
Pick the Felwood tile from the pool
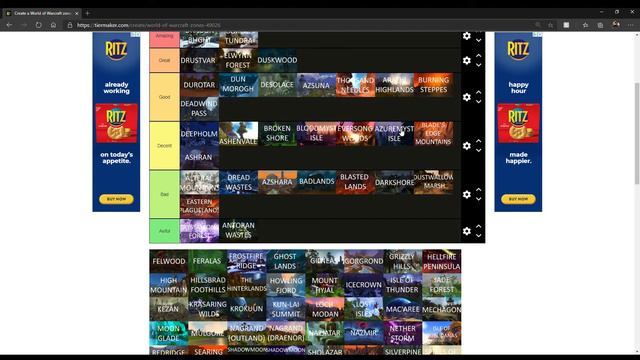click(x=169, y=261)
